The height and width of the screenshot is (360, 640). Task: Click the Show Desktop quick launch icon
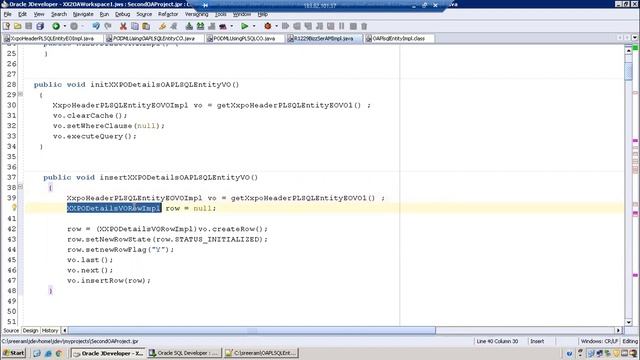point(37,353)
